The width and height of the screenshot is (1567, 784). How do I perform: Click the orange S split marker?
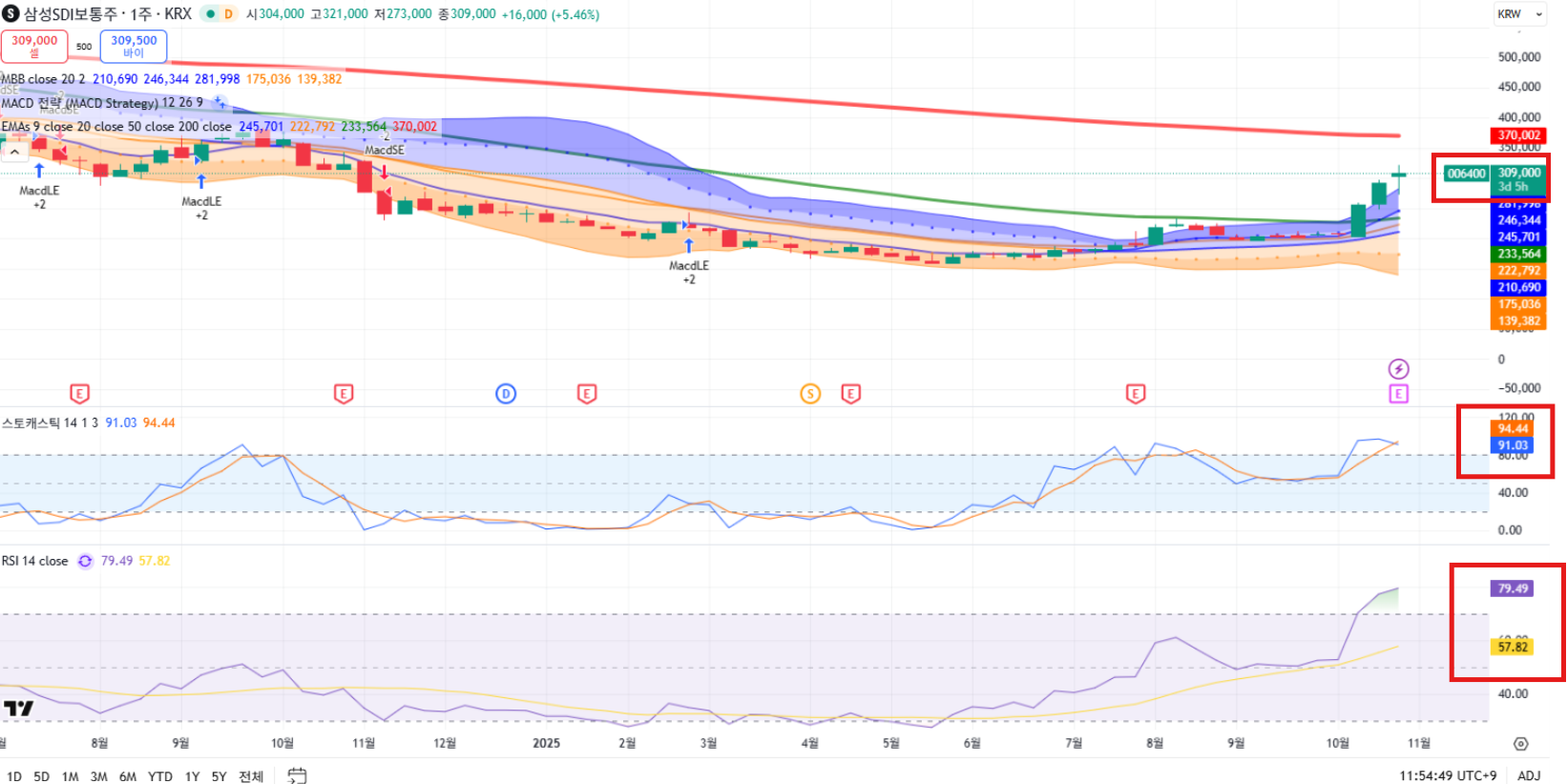(810, 393)
